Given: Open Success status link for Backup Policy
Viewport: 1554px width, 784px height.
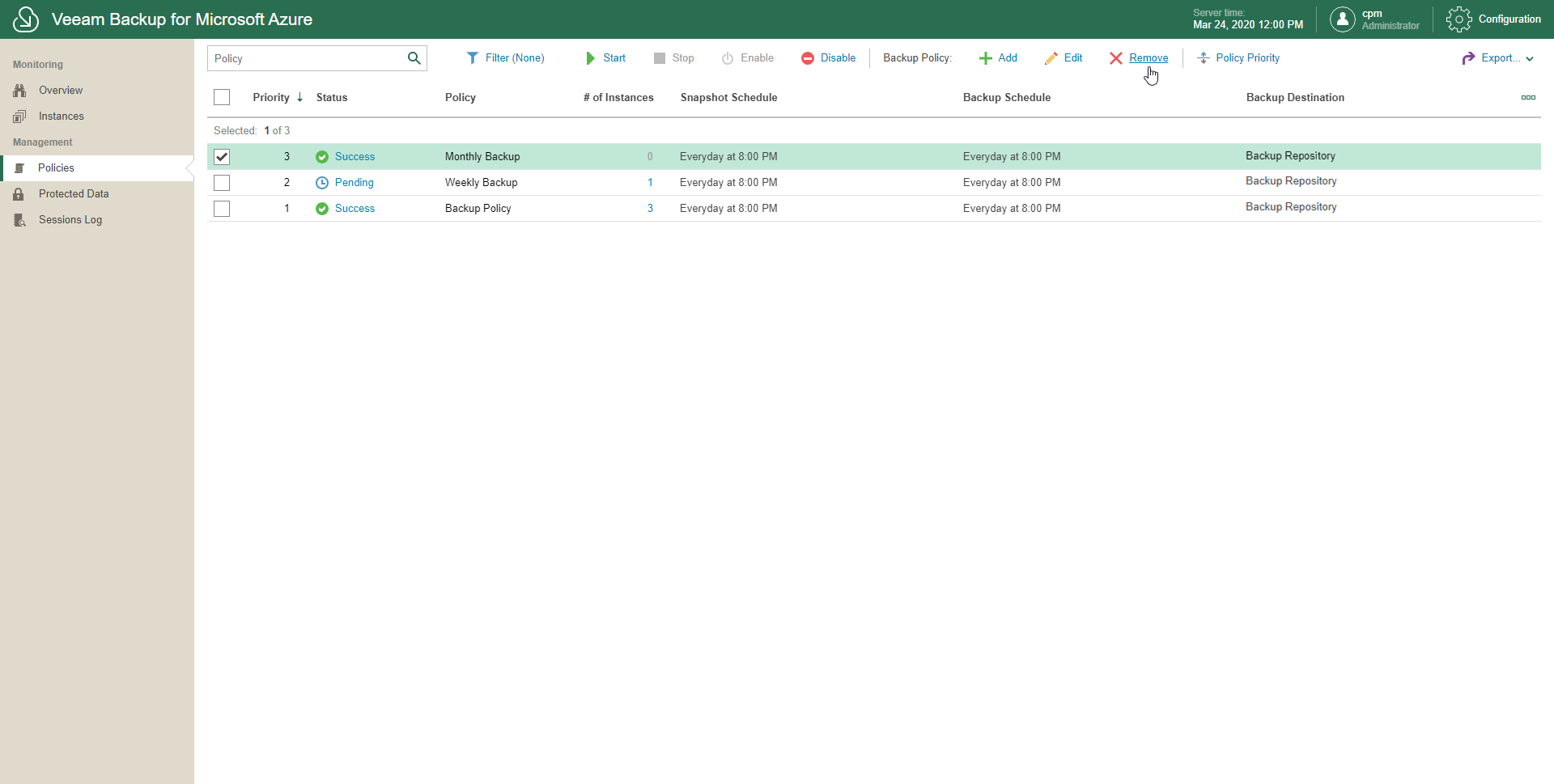Looking at the screenshot, I should pos(355,209).
